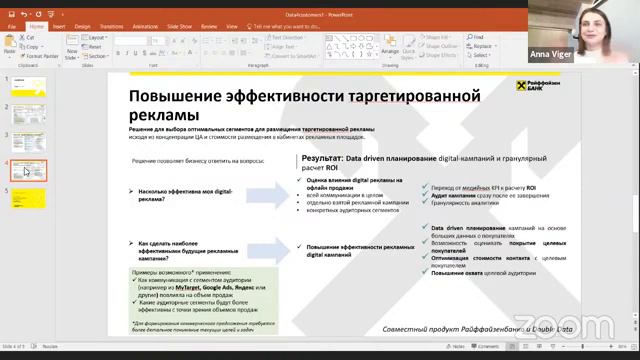Open the Transitions tab

(111, 27)
